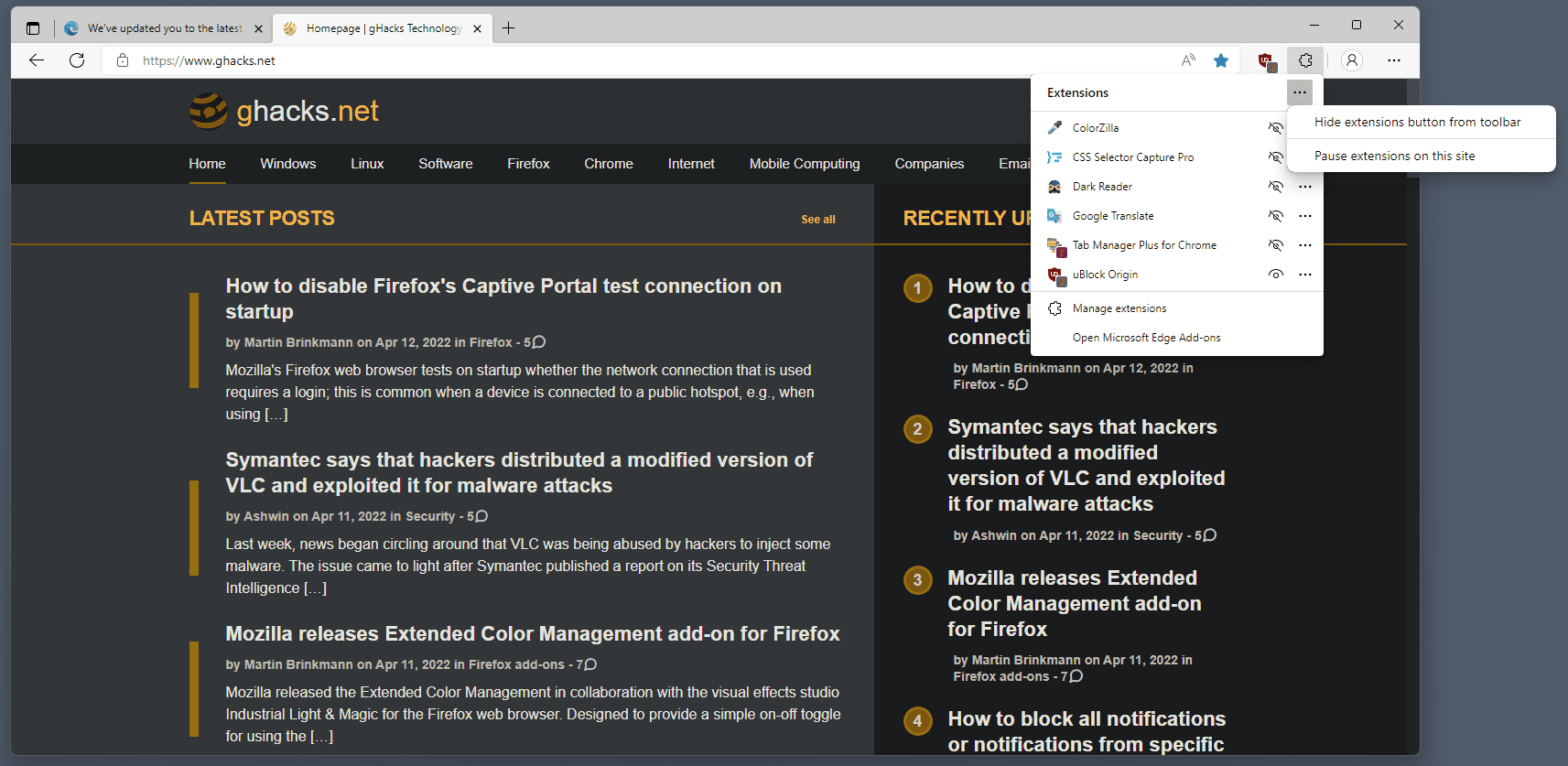The height and width of the screenshot is (766, 1568).
Task: Click the browser Back arrow
Action: point(37,60)
